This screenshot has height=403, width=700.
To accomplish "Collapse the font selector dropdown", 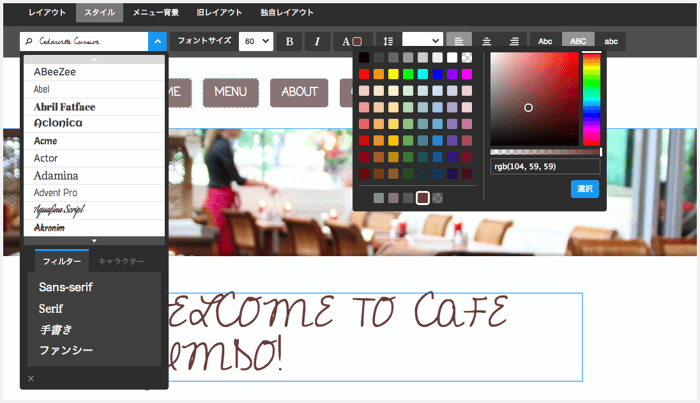I will [157, 42].
